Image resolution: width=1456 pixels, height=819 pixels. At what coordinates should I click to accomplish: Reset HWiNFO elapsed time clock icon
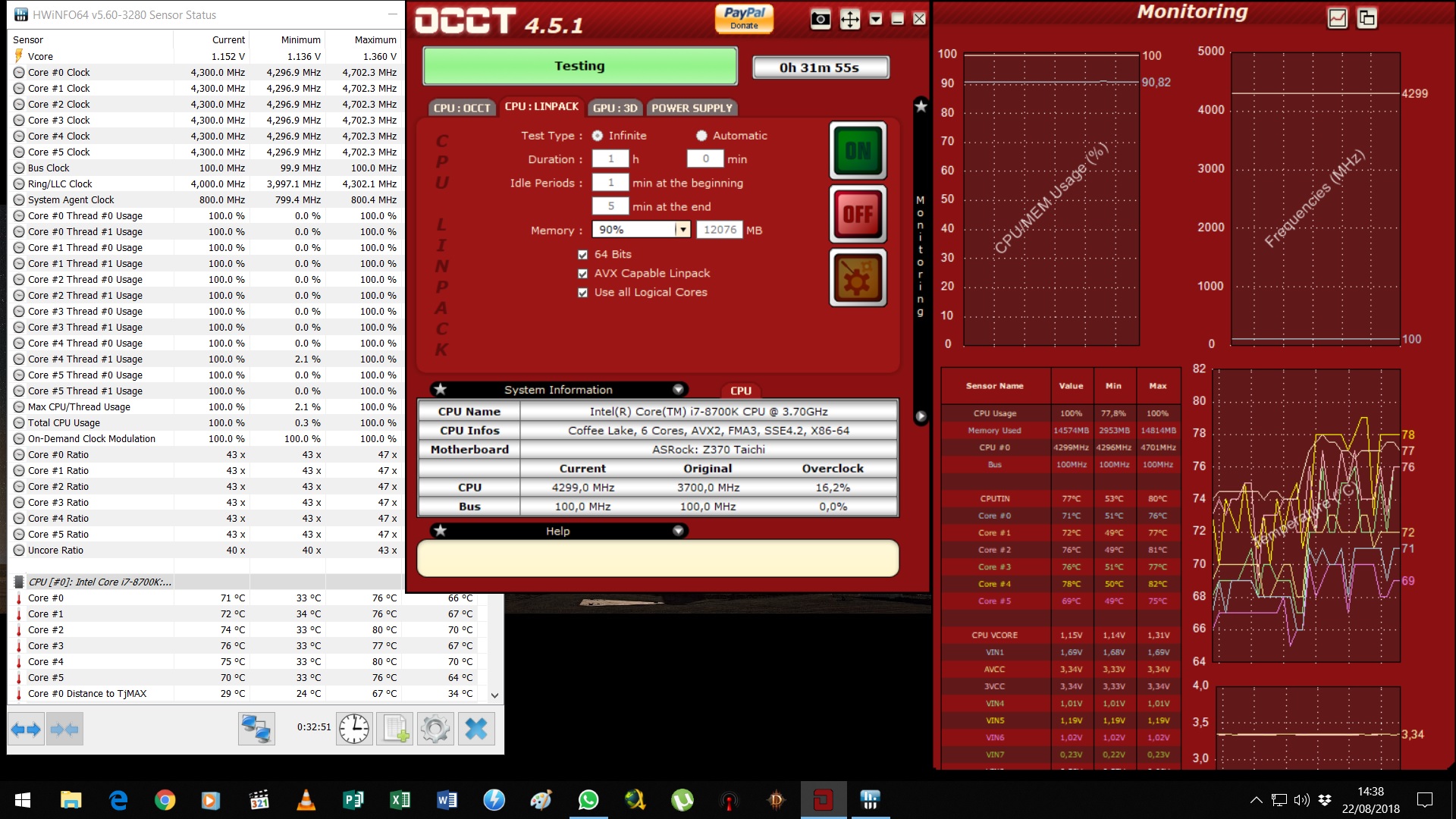tap(354, 730)
